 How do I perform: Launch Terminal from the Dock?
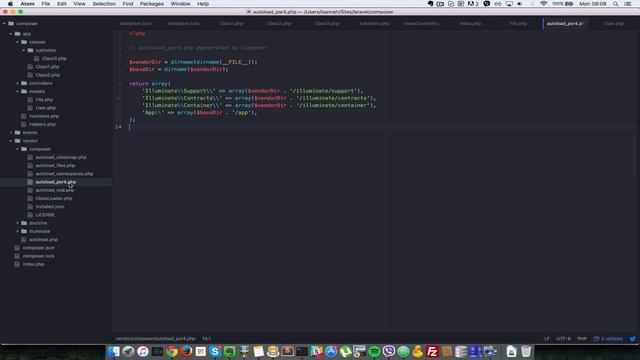tap(302, 351)
